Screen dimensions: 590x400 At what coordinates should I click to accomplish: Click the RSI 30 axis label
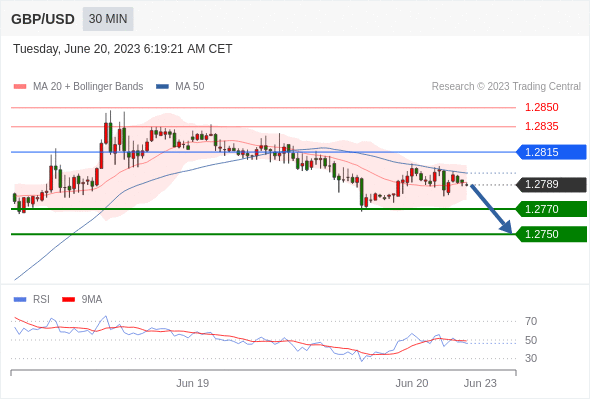[x=531, y=358]
